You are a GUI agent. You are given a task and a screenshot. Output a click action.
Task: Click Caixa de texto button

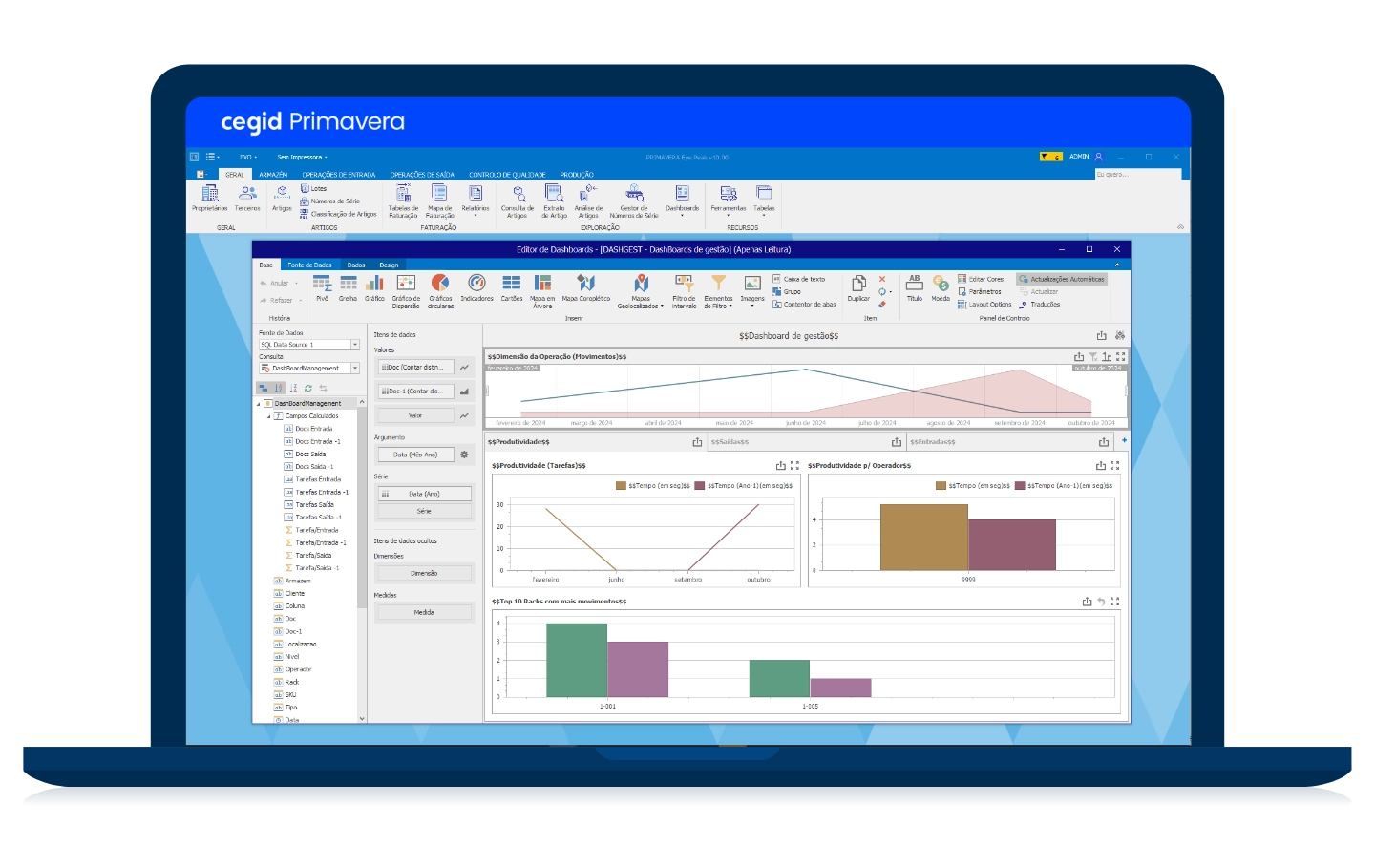(799, 279)
